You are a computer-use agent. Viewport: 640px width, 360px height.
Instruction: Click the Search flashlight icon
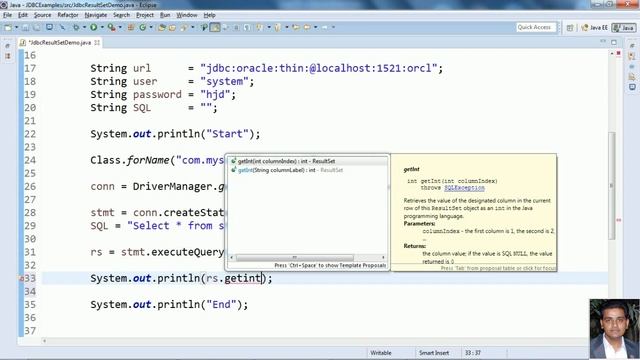(183, 27)
